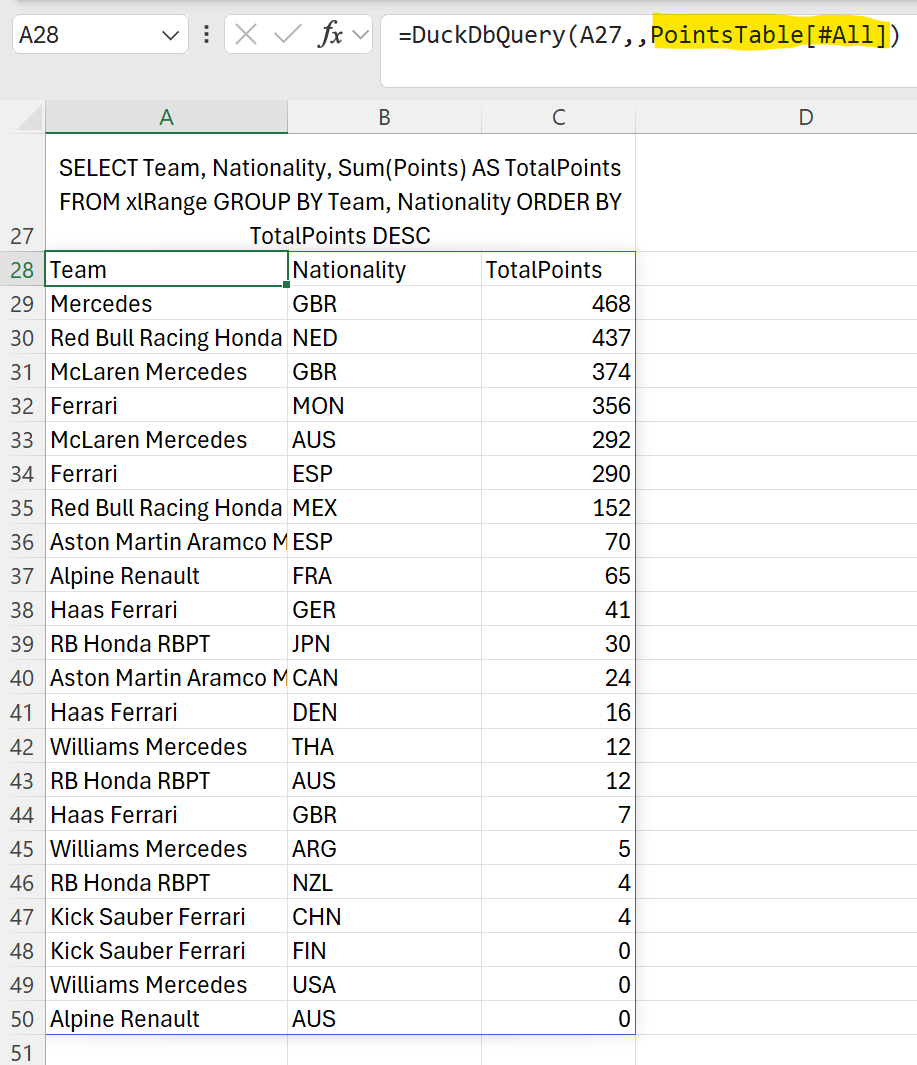
Task: Select the Team header cell A28
Action: click(166, 270)
